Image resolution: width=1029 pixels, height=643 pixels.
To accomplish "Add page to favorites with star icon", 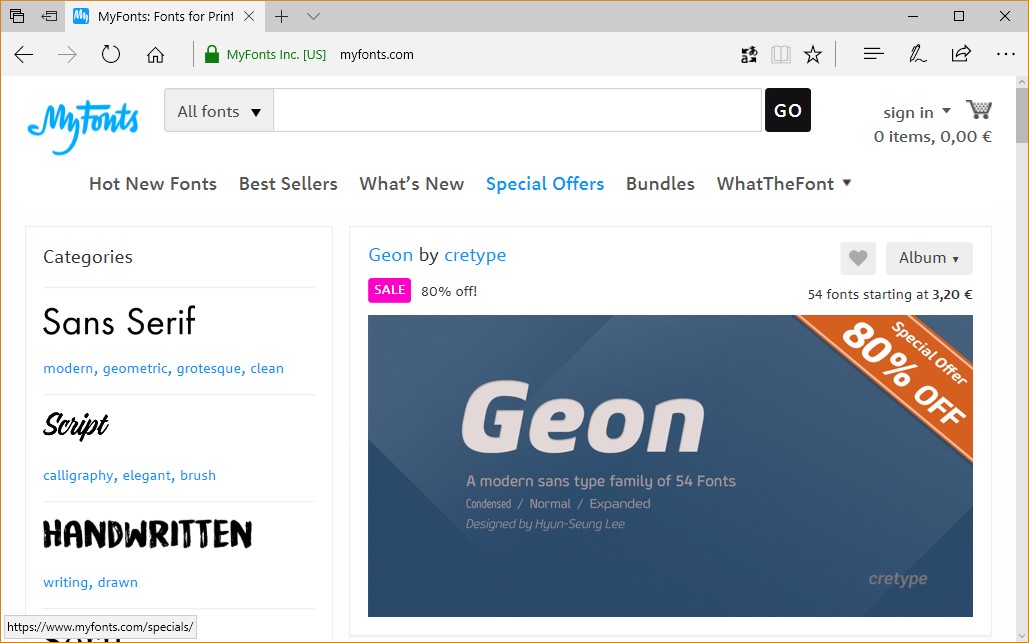I will (813, 55).
